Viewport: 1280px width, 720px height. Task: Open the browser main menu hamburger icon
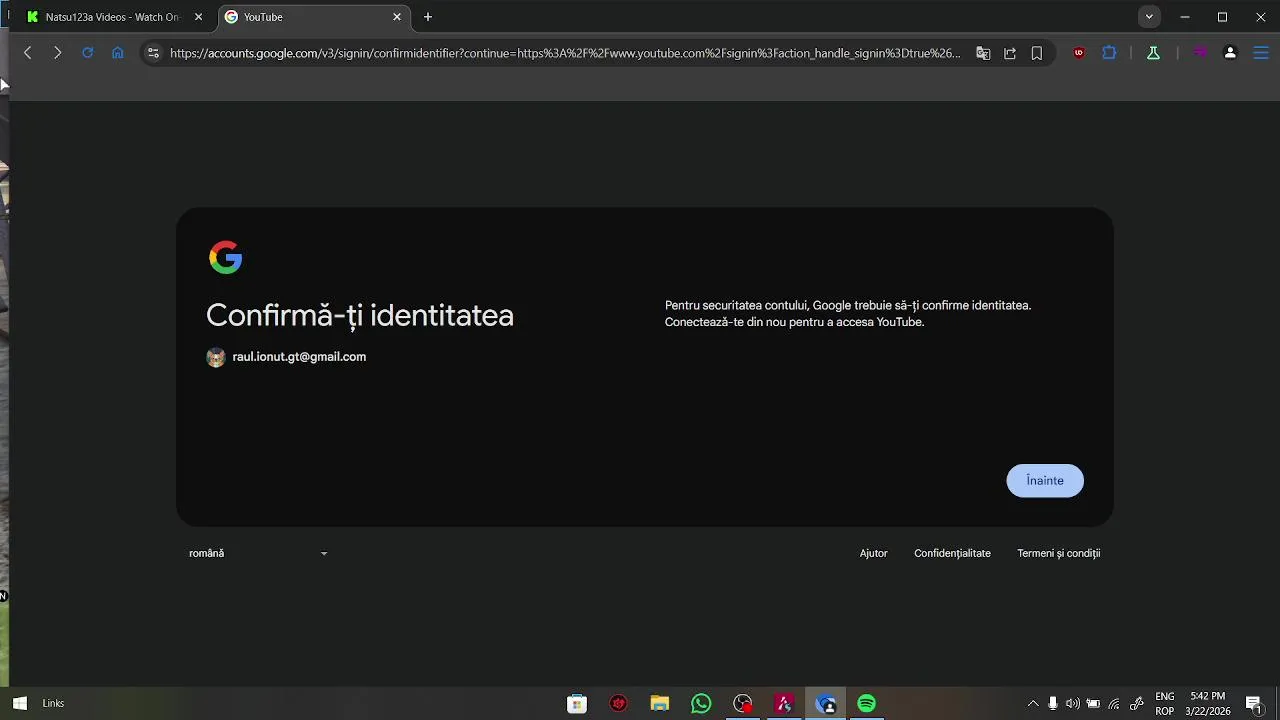tap(1260, 53)
